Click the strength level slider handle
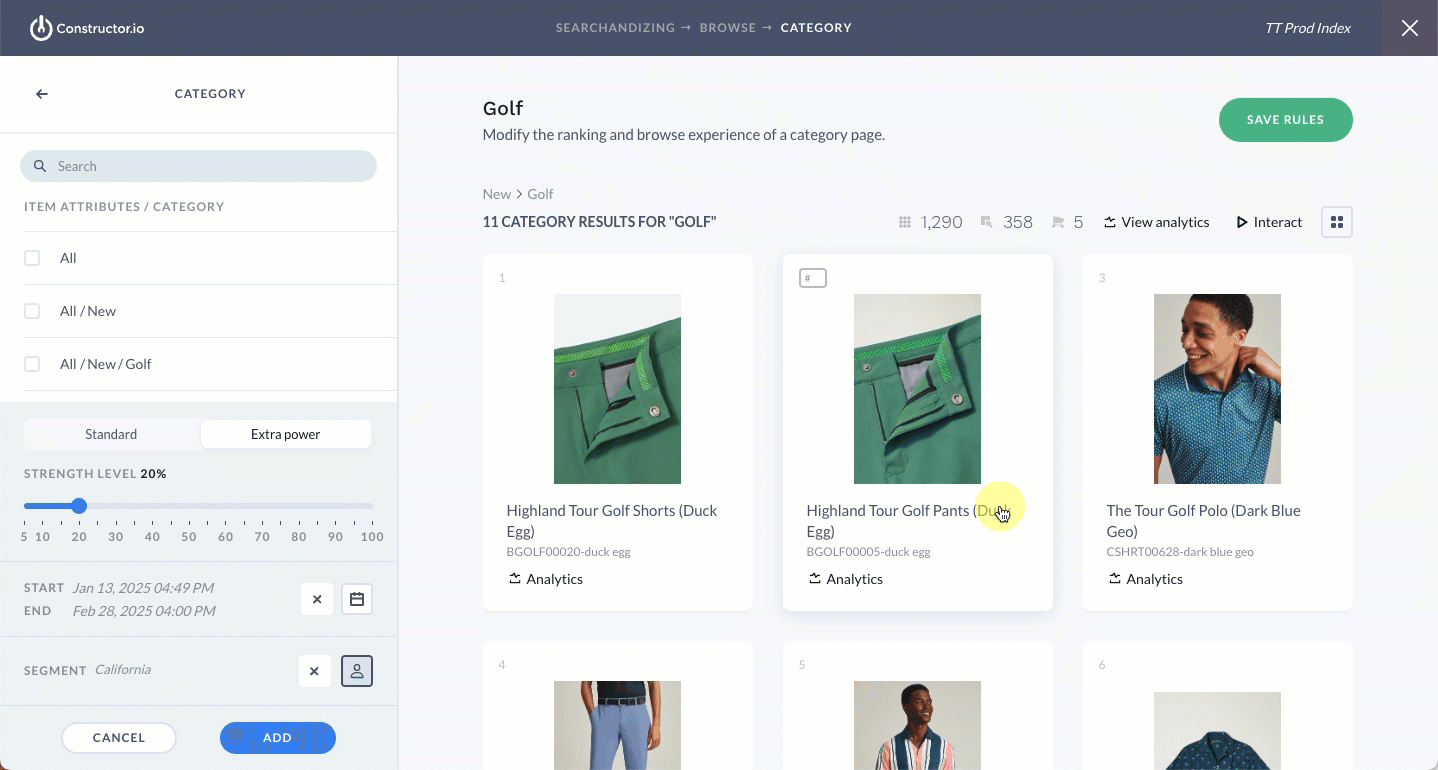Image resolution: width=1438 pixels, height=770 pixels. click(x=79, y=506)
